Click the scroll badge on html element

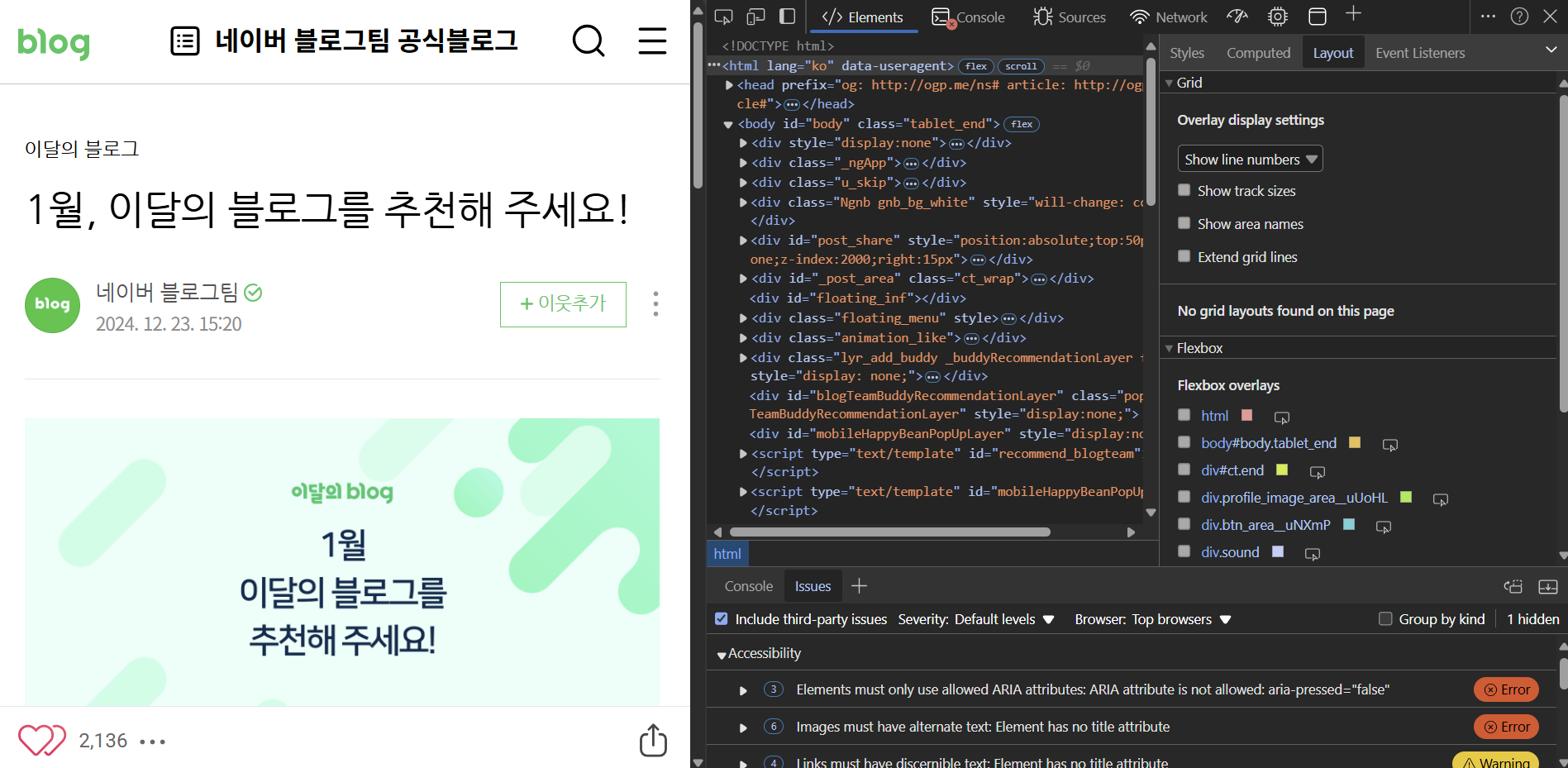[1021, 66]
